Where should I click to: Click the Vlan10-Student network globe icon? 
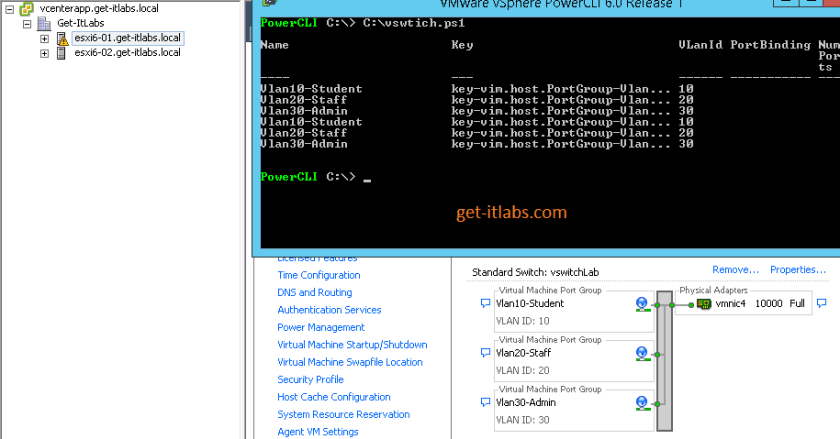pos(642,304)
